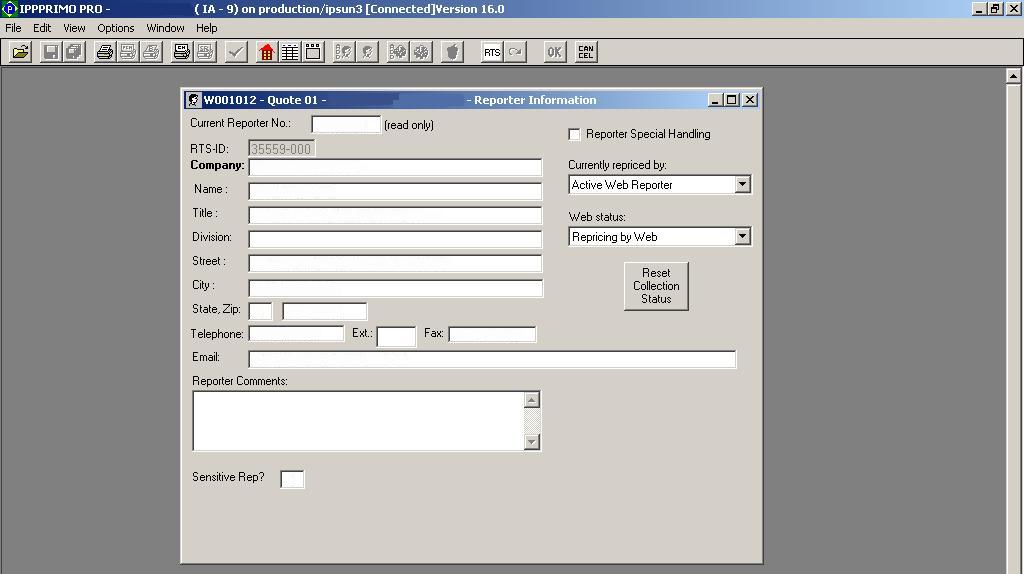Screen dimensions: 1024x574
Task: Click the OK toolbar icon
Action: point(554,52)
